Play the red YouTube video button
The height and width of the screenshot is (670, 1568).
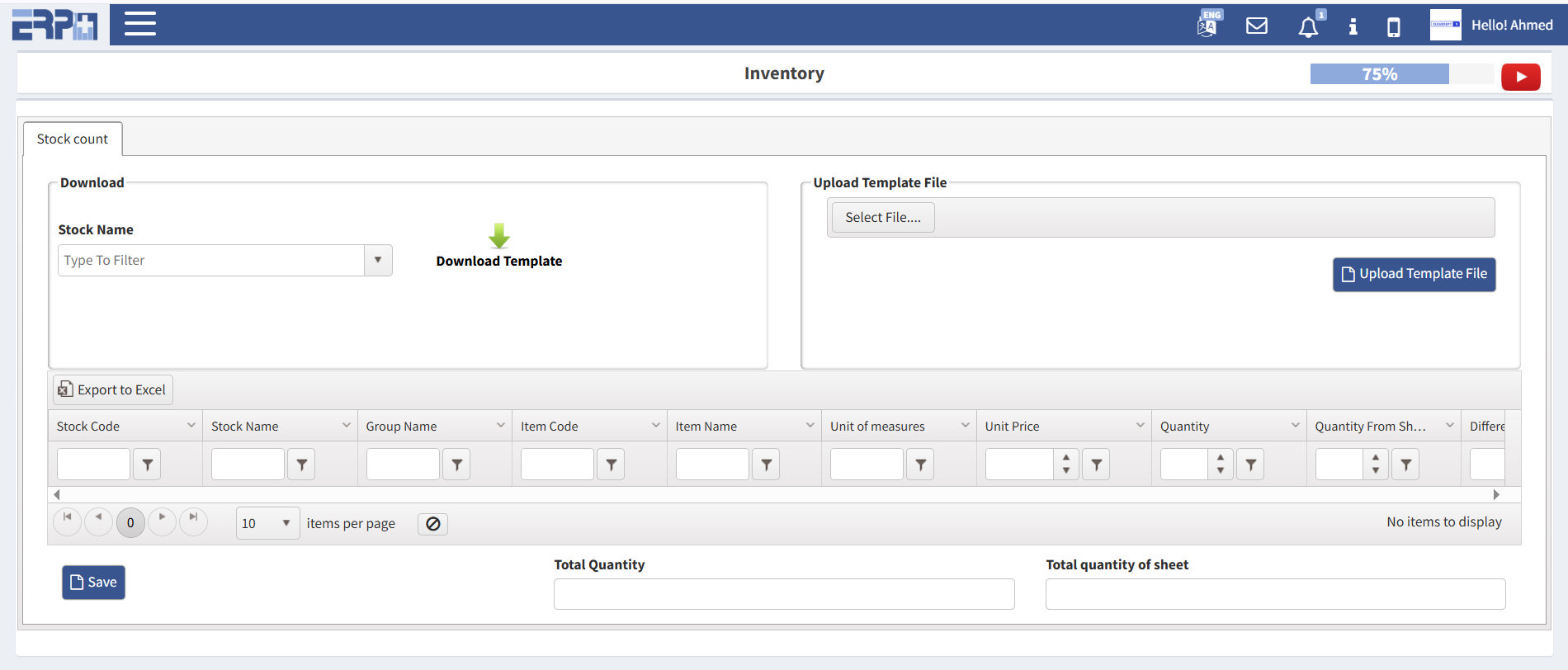tap(1520, 77)
